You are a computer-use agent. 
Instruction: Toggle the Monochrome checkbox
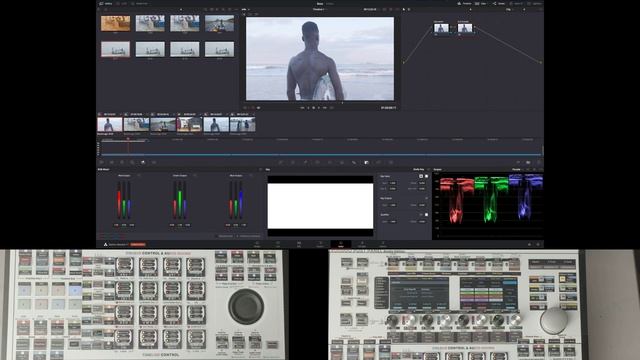[217, 236]
